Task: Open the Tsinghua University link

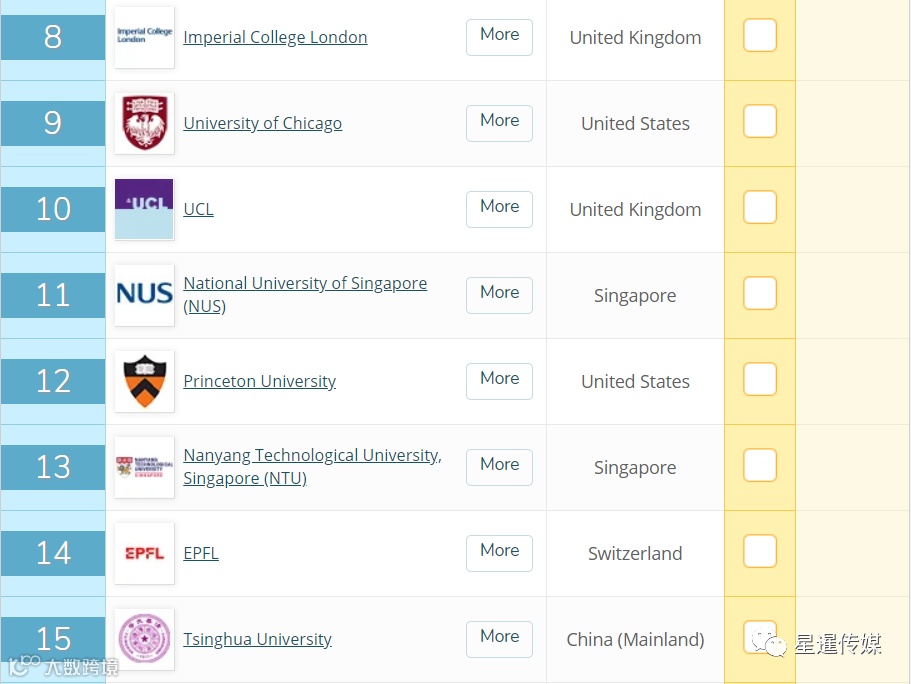Action: (257, 639)
